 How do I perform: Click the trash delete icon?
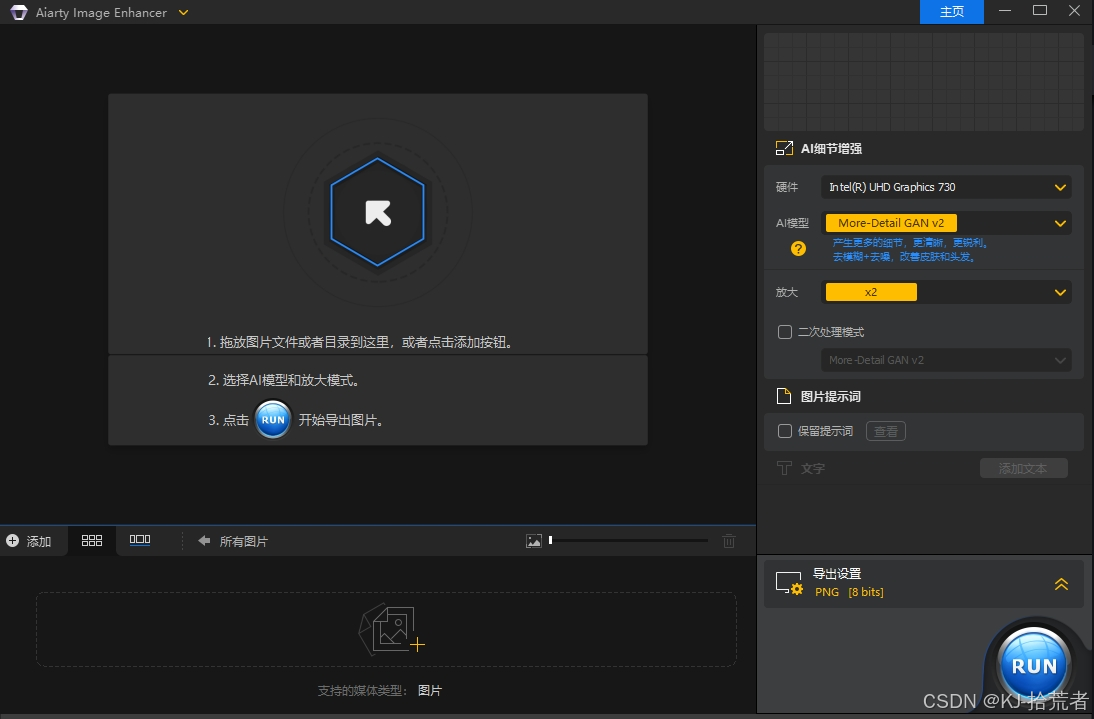[x=728, y=540]
